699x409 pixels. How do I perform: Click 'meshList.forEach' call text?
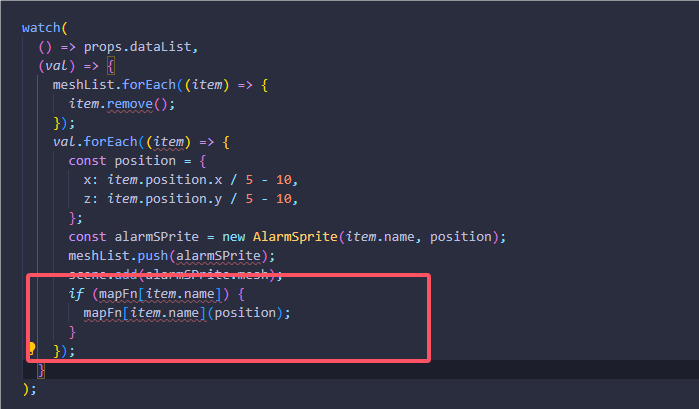pos(115,85)
